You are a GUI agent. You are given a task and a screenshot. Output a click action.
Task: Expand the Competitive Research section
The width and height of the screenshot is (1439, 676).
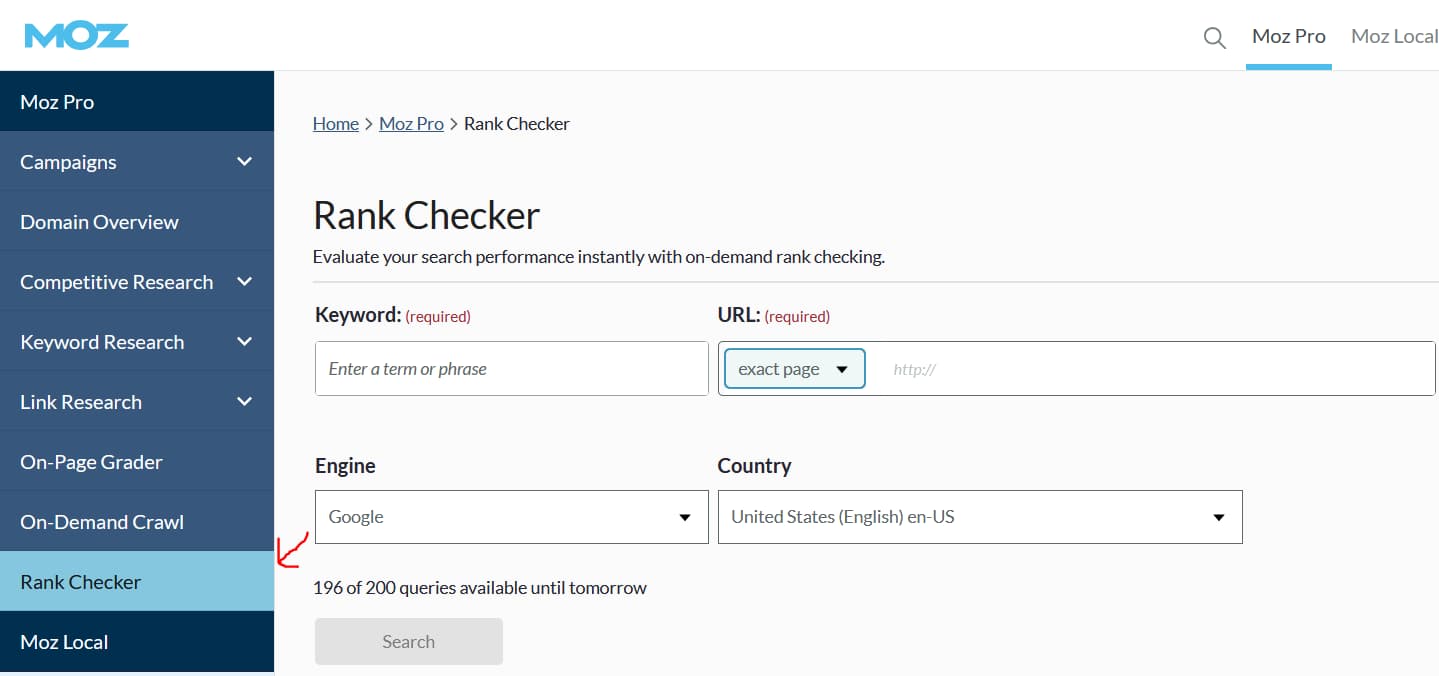click(x=244, y=281)
